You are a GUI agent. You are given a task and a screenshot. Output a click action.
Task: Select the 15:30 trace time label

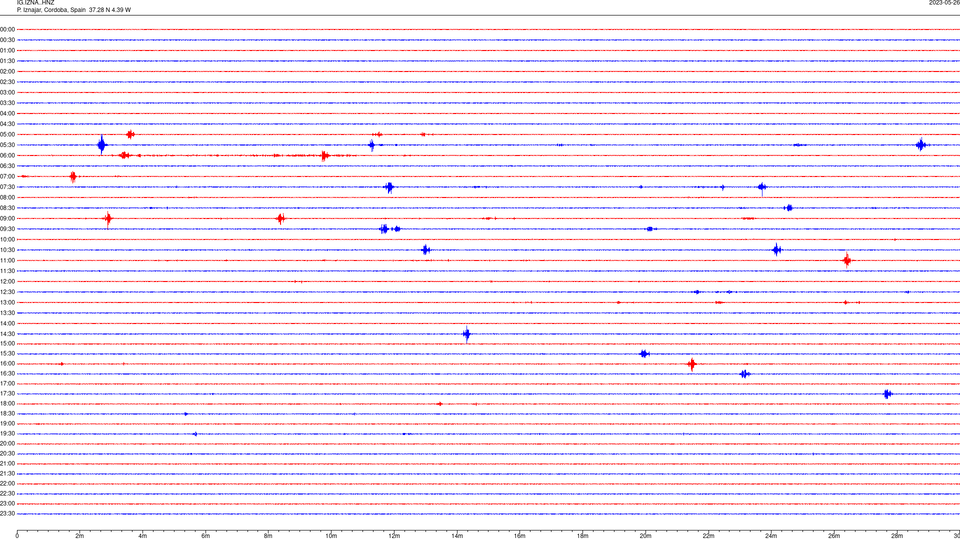coord(7,354)
